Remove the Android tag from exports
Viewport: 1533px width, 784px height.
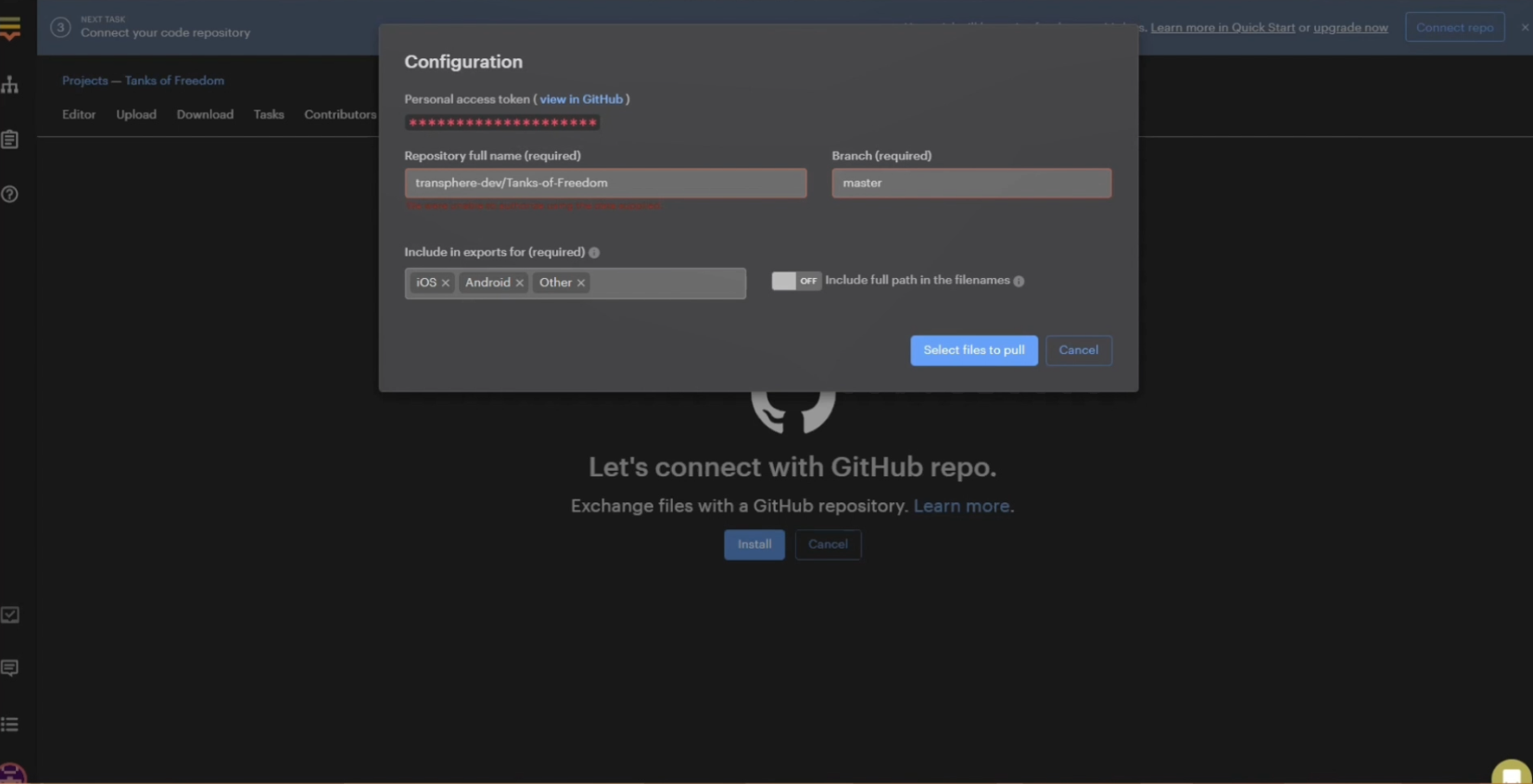click(x=519, y=283)
